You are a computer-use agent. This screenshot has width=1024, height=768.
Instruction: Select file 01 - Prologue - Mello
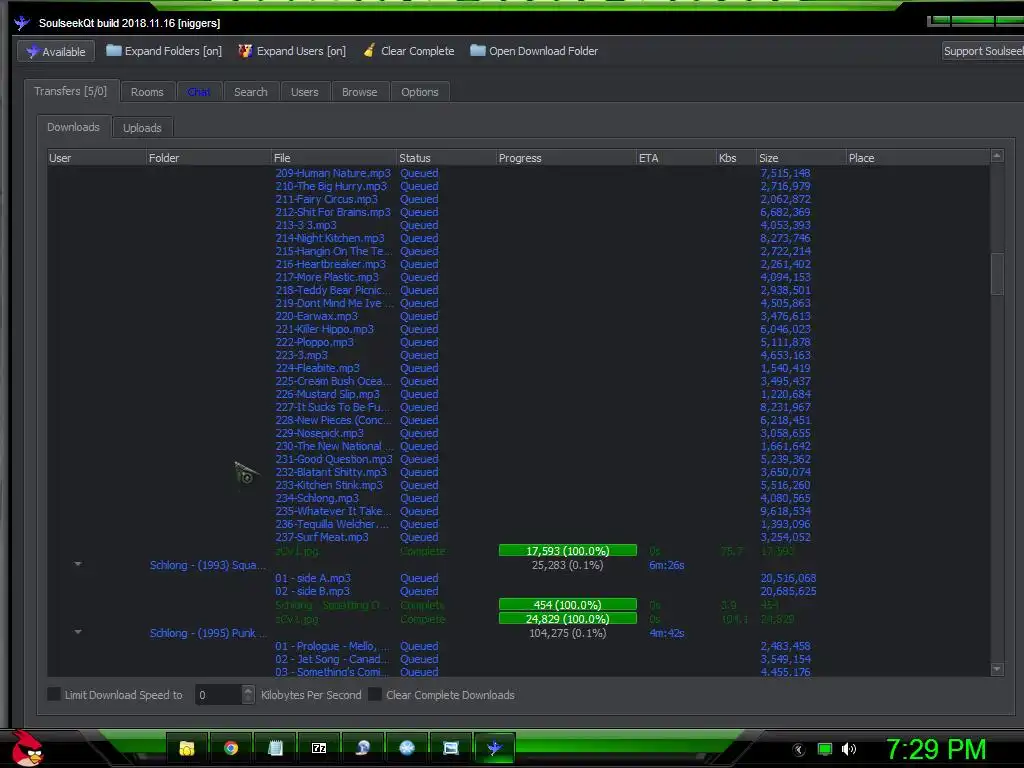[332, 646]
